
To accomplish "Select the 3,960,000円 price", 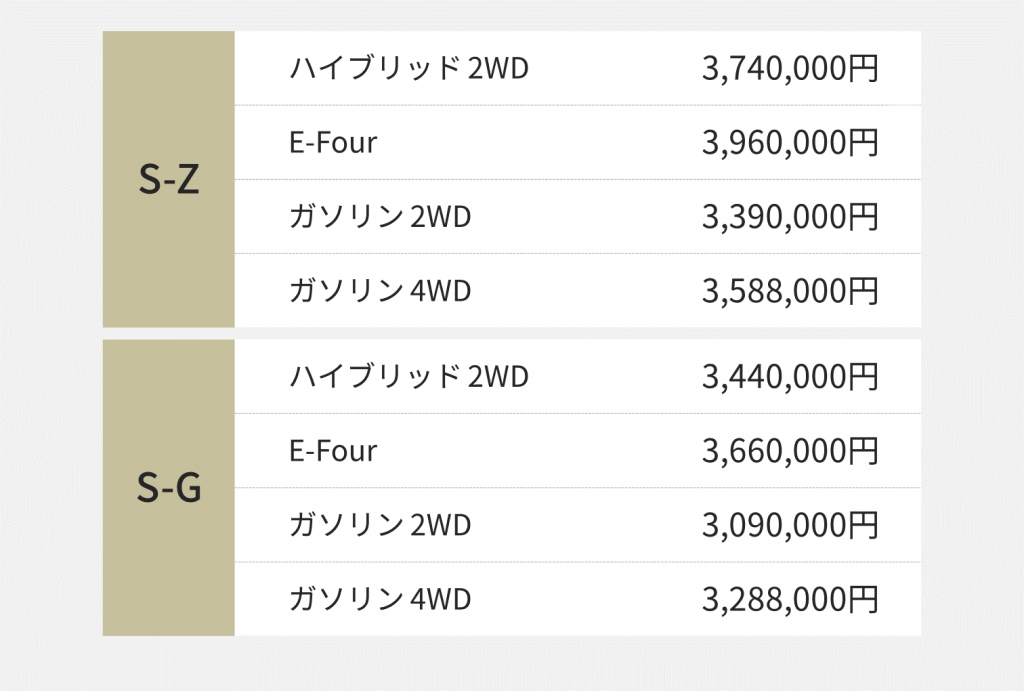I will coord(789,142).
